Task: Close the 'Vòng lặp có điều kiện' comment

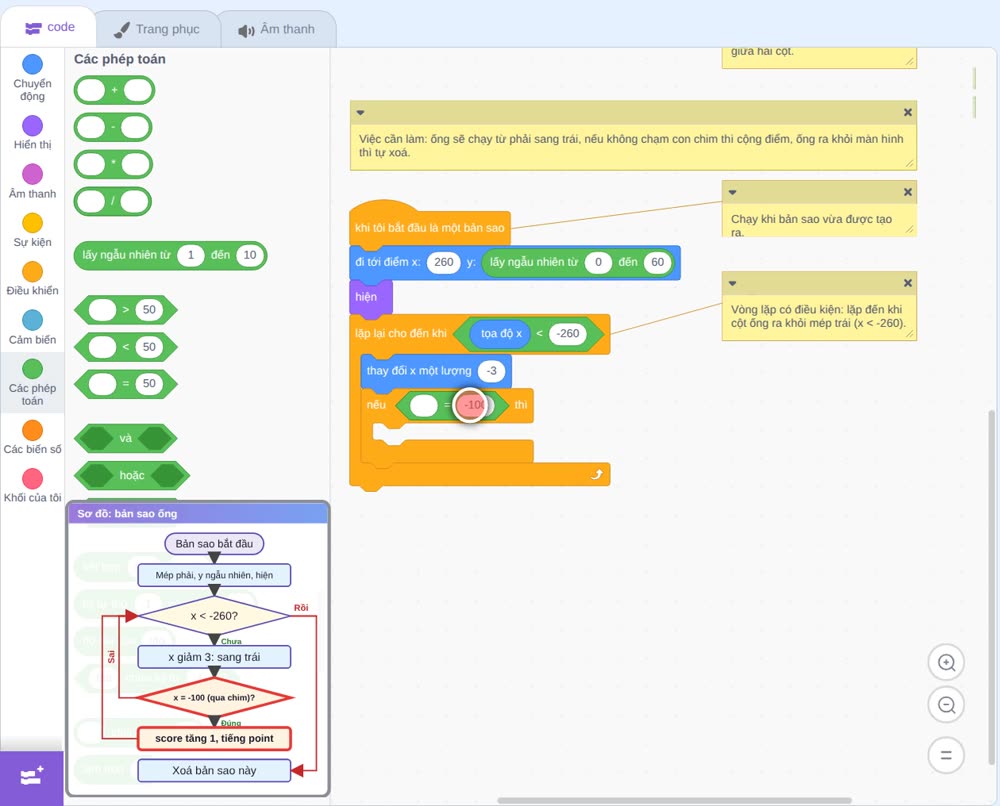Action: (x=908, y=283)
